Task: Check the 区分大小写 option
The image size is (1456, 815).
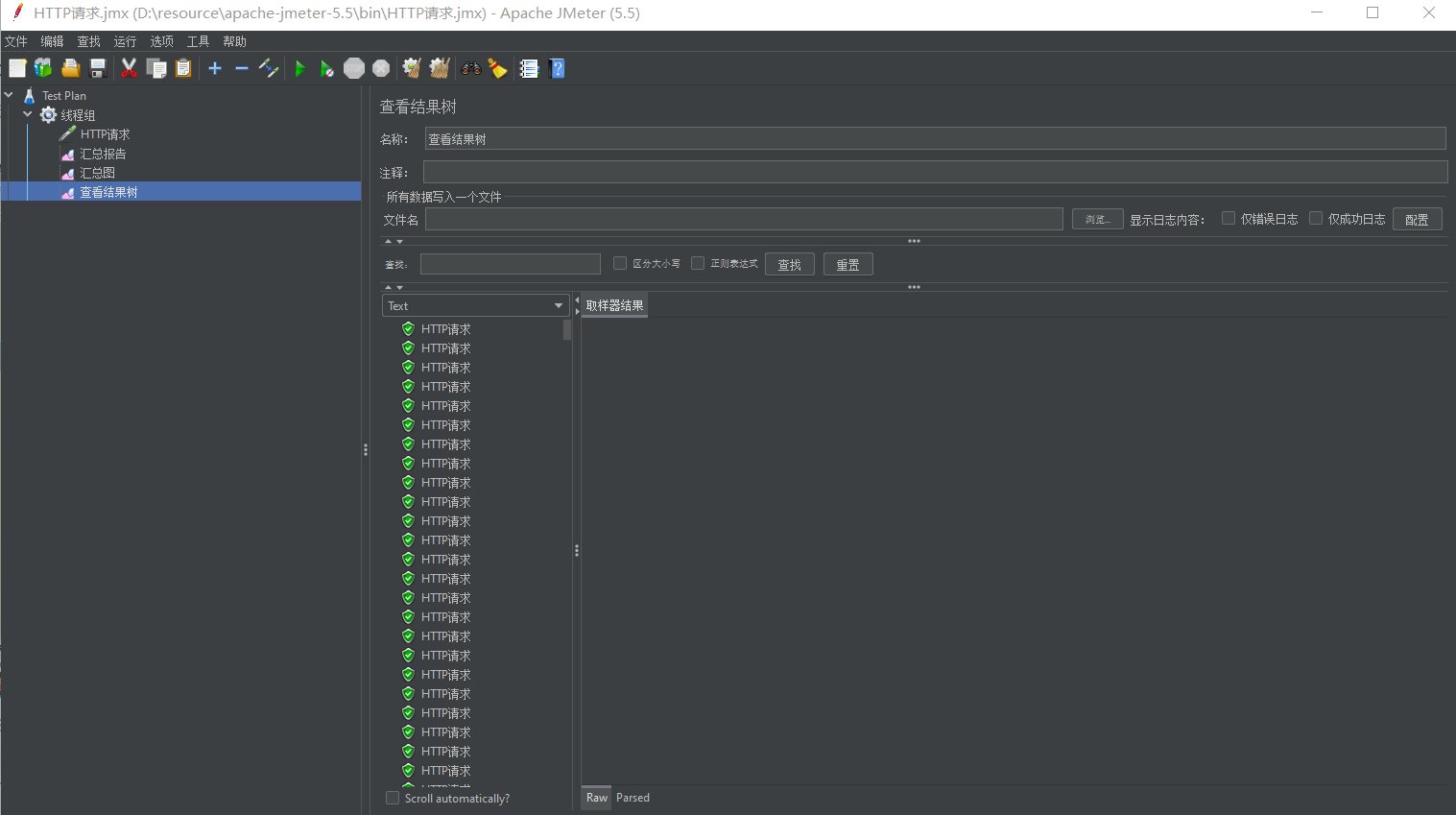Action: point(620,263)
